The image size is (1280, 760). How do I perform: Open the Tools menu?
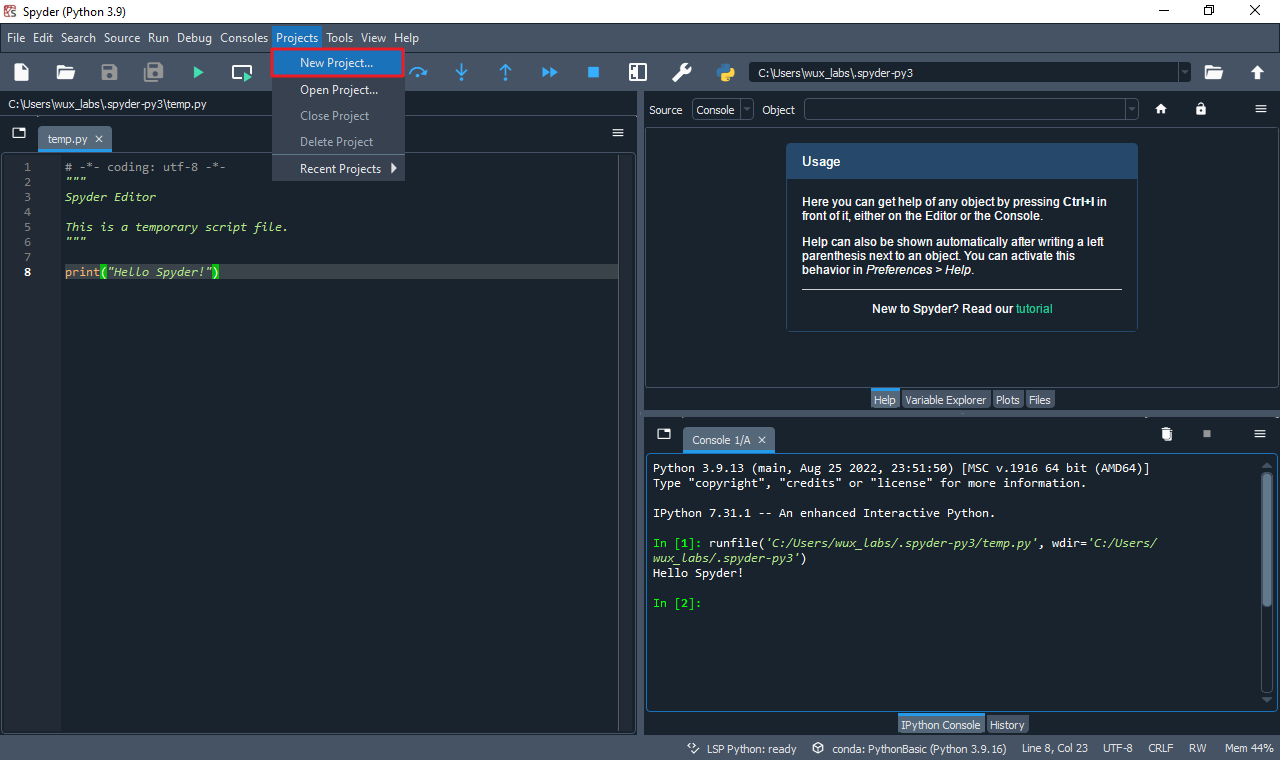tap(340, 38)
